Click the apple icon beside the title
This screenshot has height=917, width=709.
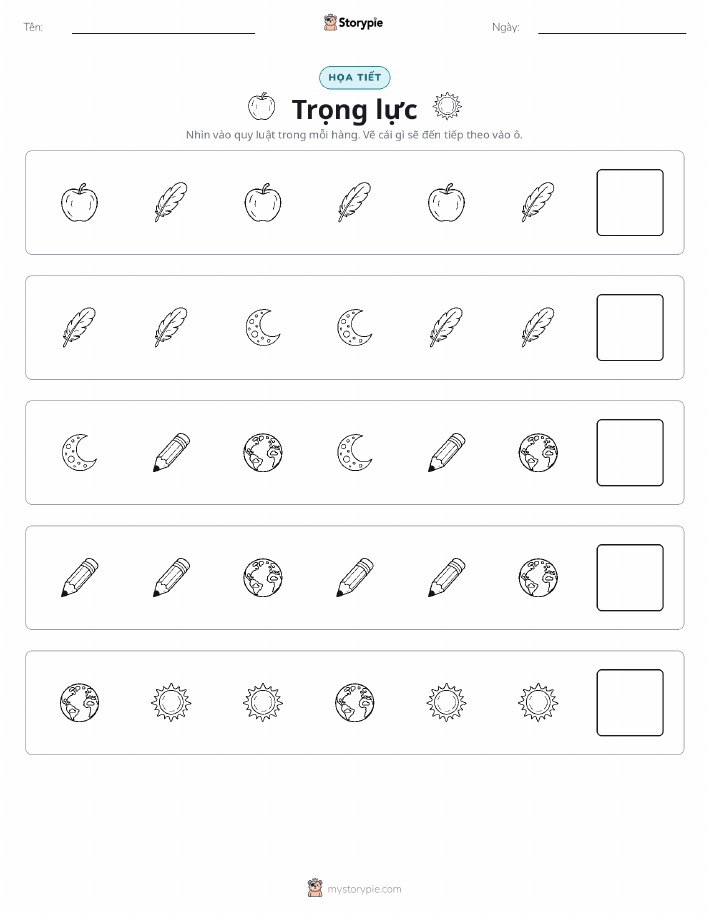261,106
